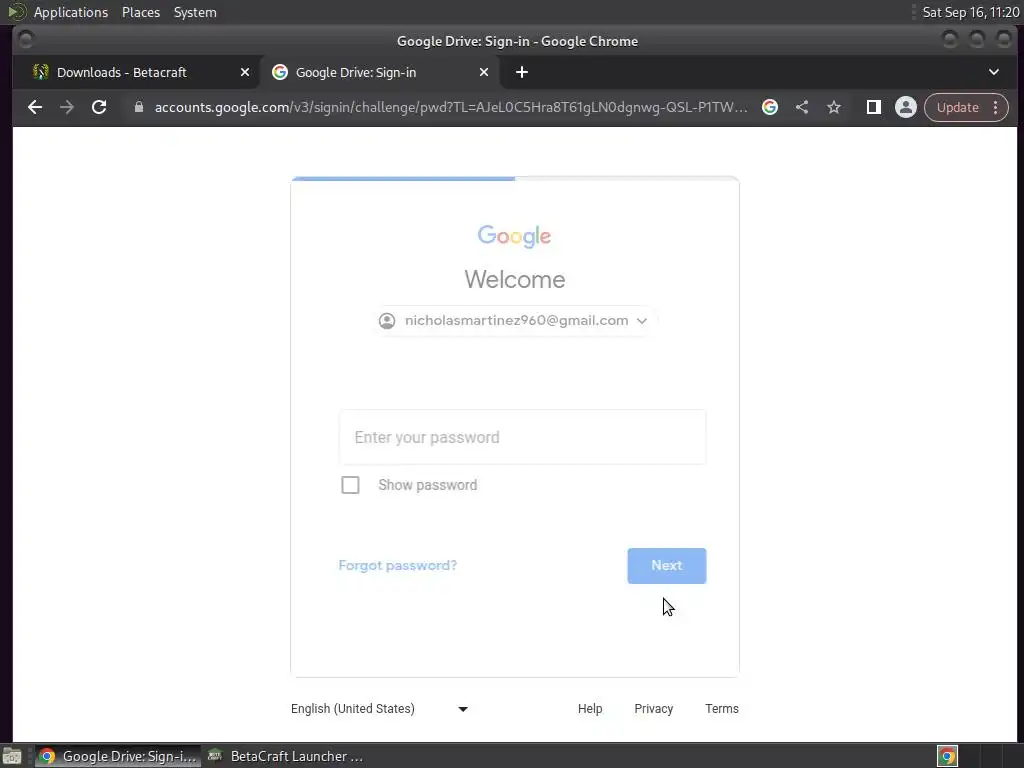This screenshot has height=768, width=1024.
Task: Open a new tab with plus
Action: coord(522,72)
